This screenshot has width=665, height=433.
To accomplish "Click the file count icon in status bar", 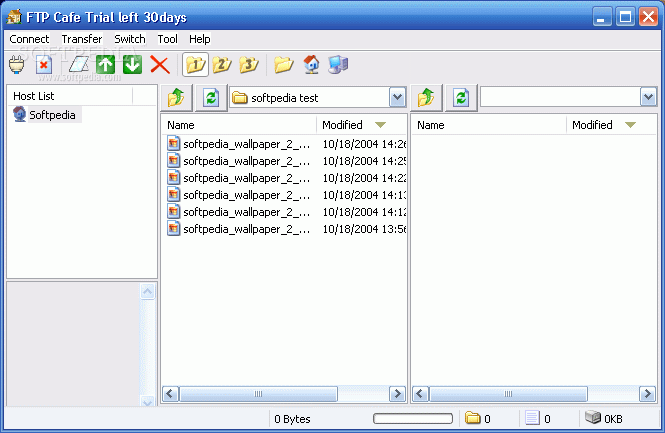I will pos(532,418).
